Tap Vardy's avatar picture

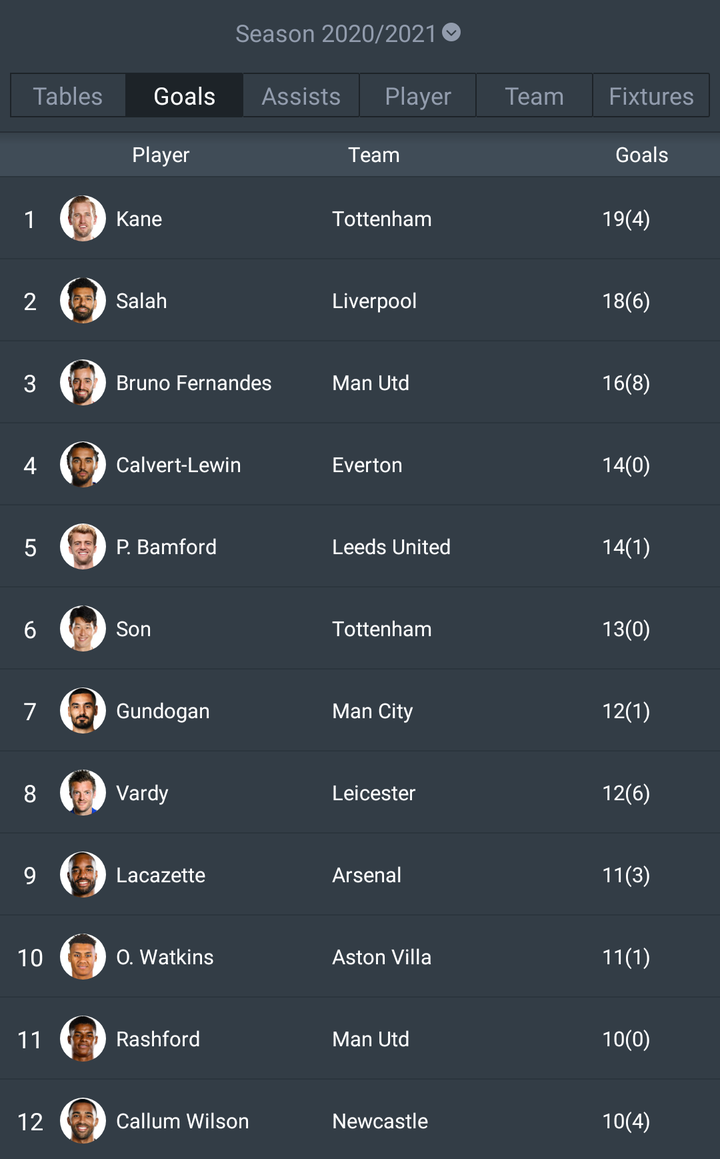click(83, 792)
